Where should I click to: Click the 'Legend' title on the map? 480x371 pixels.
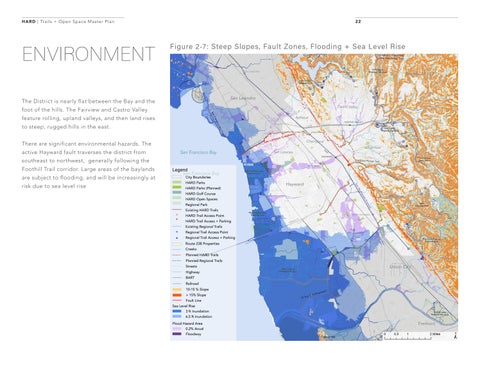180,170
